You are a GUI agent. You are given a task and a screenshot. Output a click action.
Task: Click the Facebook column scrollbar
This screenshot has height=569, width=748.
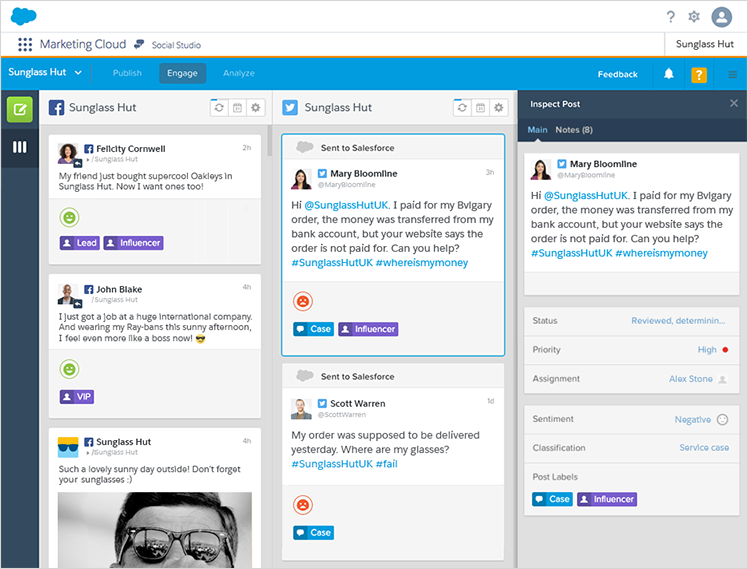[270, 141]
